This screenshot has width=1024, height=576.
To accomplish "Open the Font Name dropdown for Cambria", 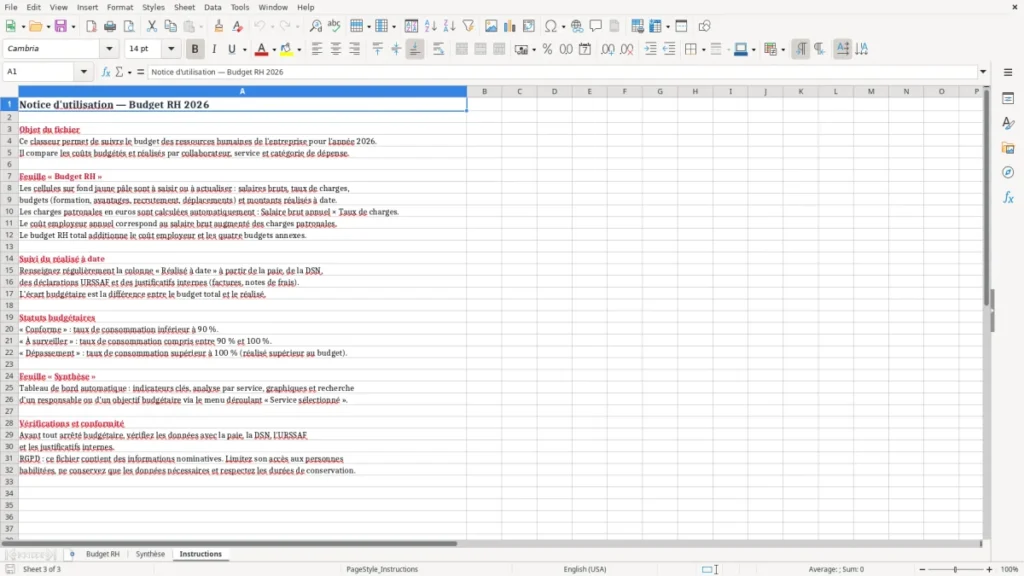I will click(x=109, y=48).
